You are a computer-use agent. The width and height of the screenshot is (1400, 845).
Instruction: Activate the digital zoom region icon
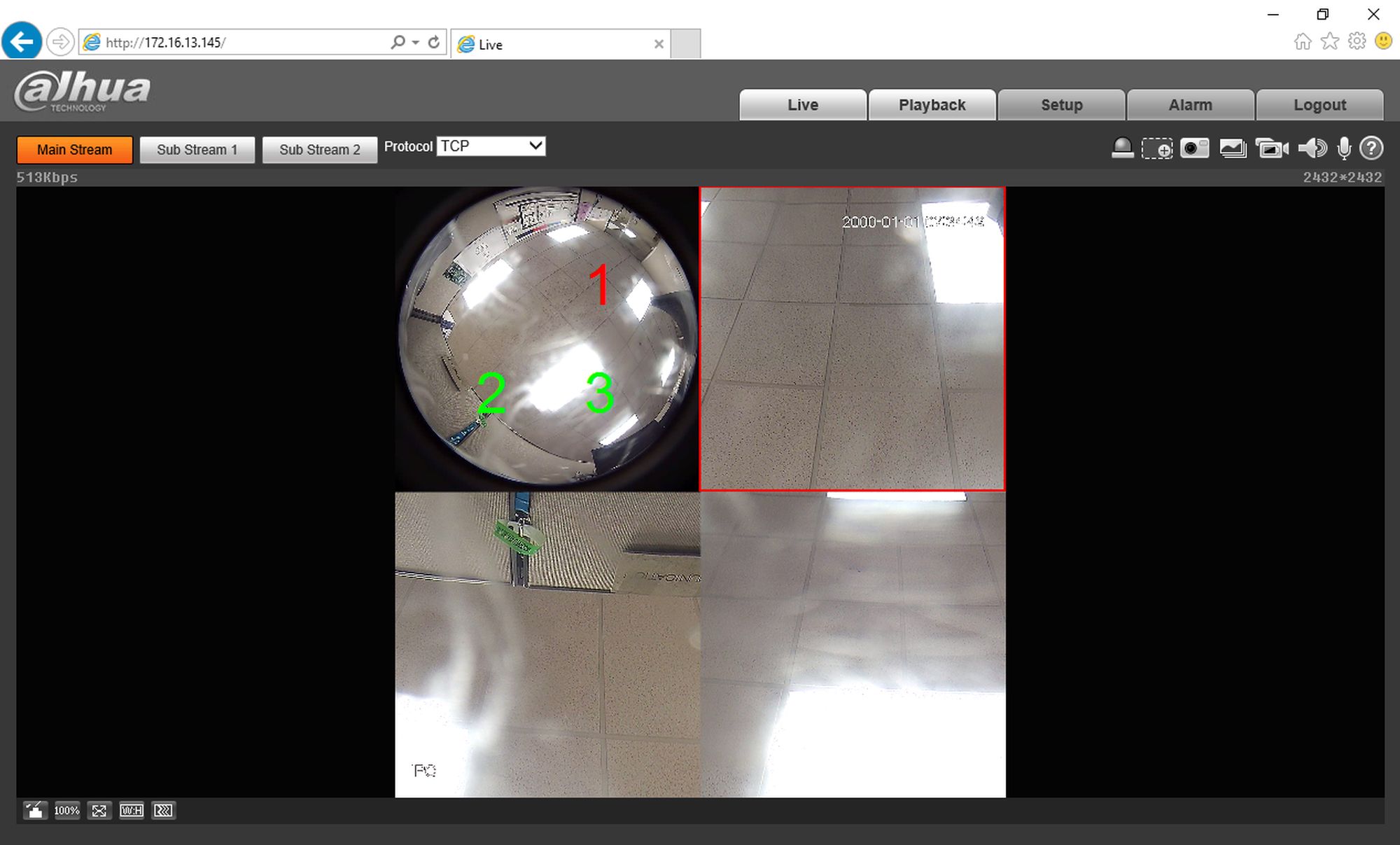(x=1156, y=148)
